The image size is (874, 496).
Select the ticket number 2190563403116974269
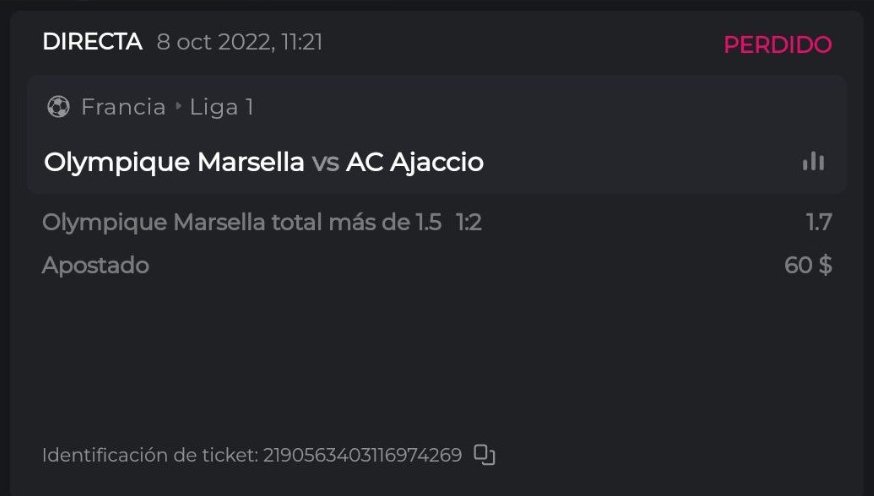(x=362, y=456)
